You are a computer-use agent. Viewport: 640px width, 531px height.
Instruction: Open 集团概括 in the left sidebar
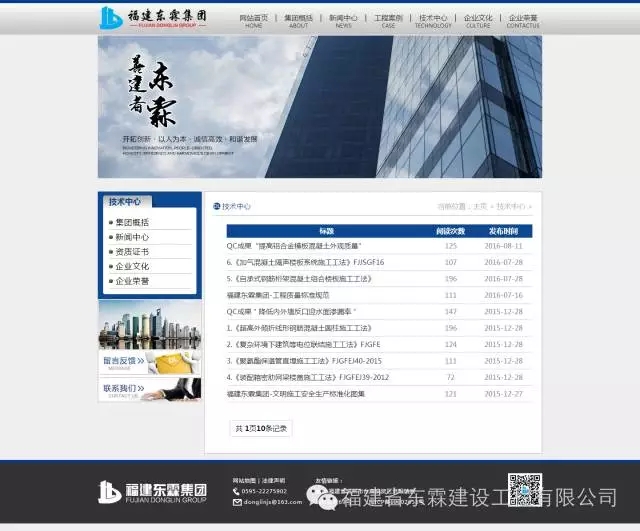tap(132, 223)
